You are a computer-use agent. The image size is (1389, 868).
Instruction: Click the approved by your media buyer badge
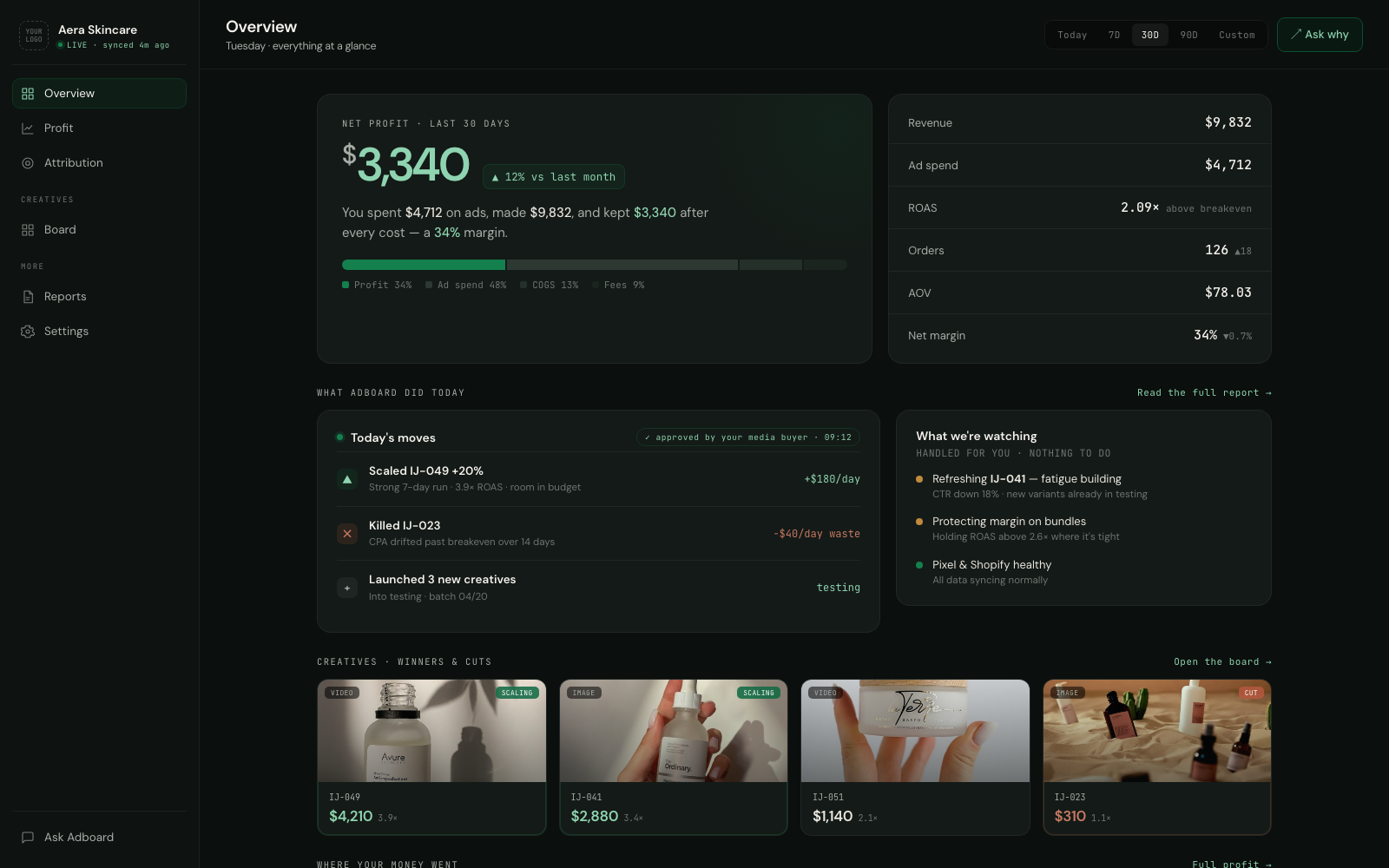point(748,437)
